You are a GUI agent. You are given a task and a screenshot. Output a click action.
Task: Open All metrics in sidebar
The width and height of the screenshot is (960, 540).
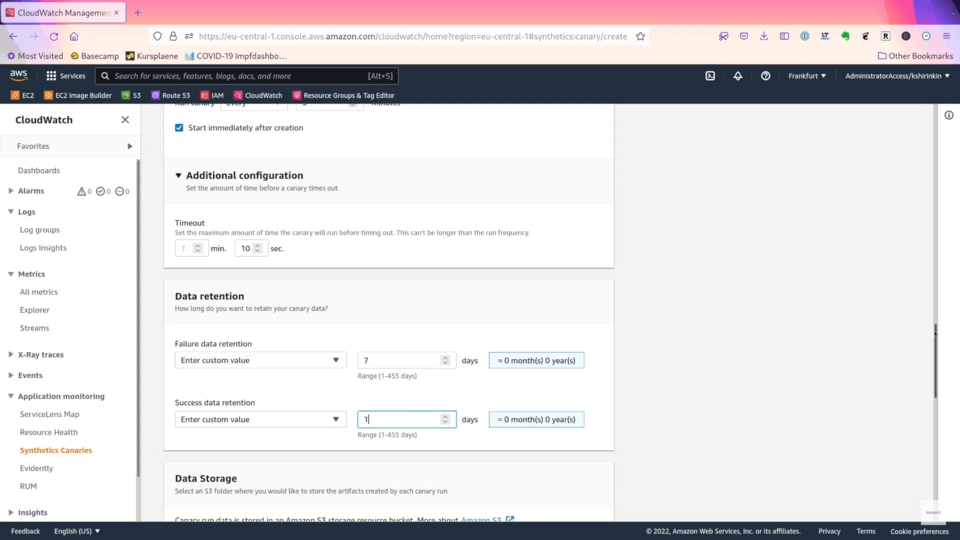[39, 292]
